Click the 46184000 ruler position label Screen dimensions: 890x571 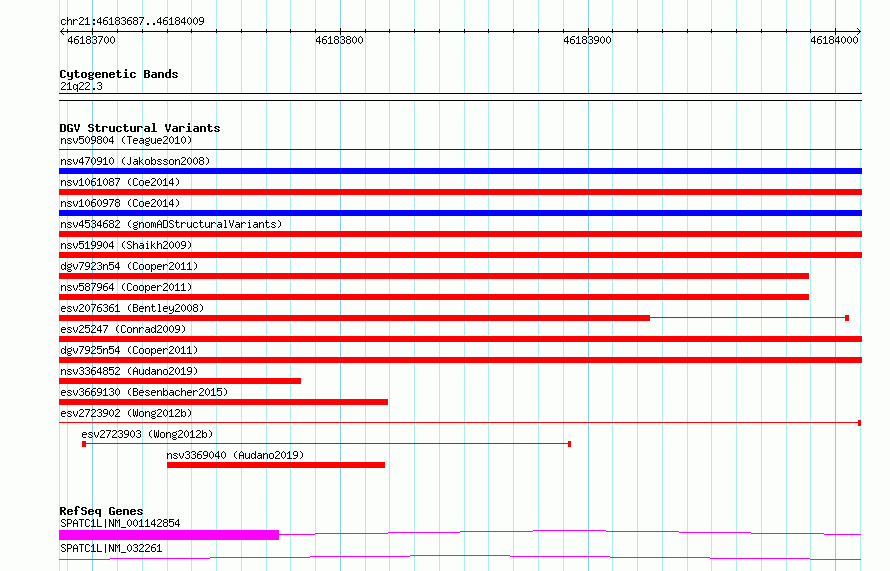pos(834,40)
